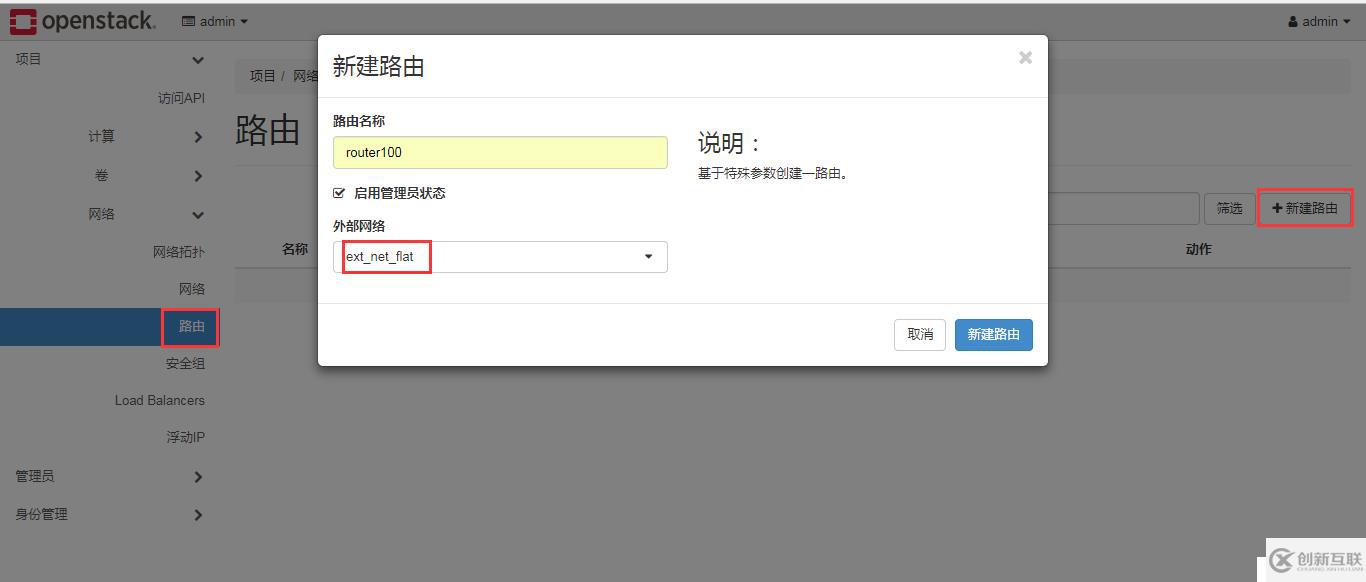The image size is (1366, 582).
Task: Open Load Balancers in the sidebar
Action: (x=160, y=400)
